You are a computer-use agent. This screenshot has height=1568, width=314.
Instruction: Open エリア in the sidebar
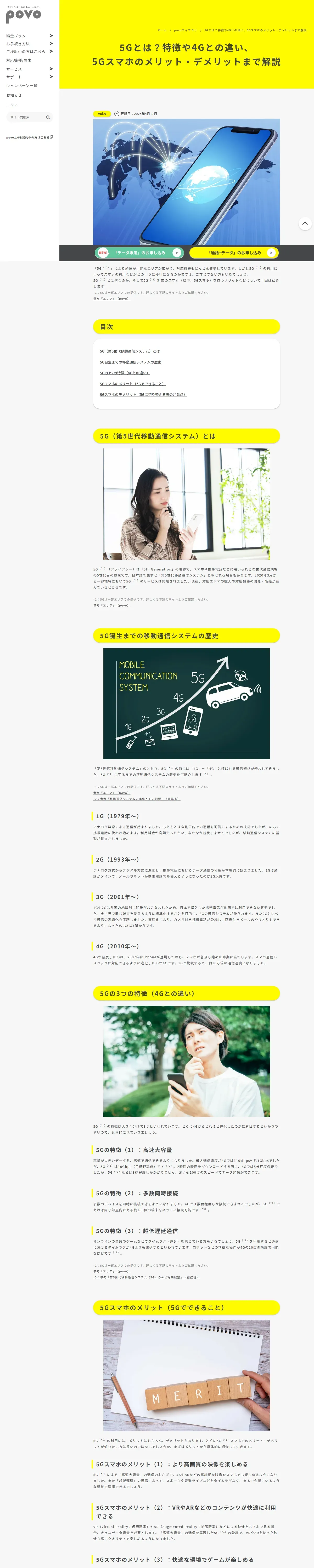(x=12, y=105)
